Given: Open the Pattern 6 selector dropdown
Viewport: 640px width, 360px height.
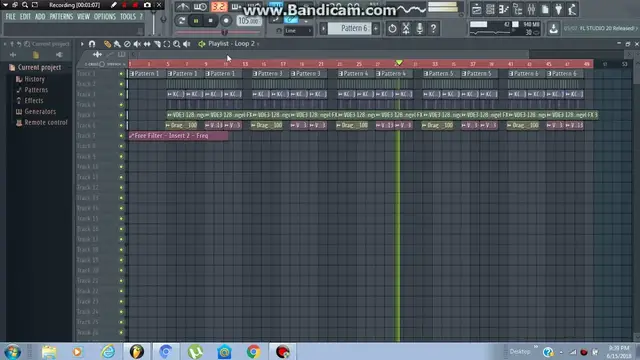Looking at the screenshot, I should [x=349, y=28].
